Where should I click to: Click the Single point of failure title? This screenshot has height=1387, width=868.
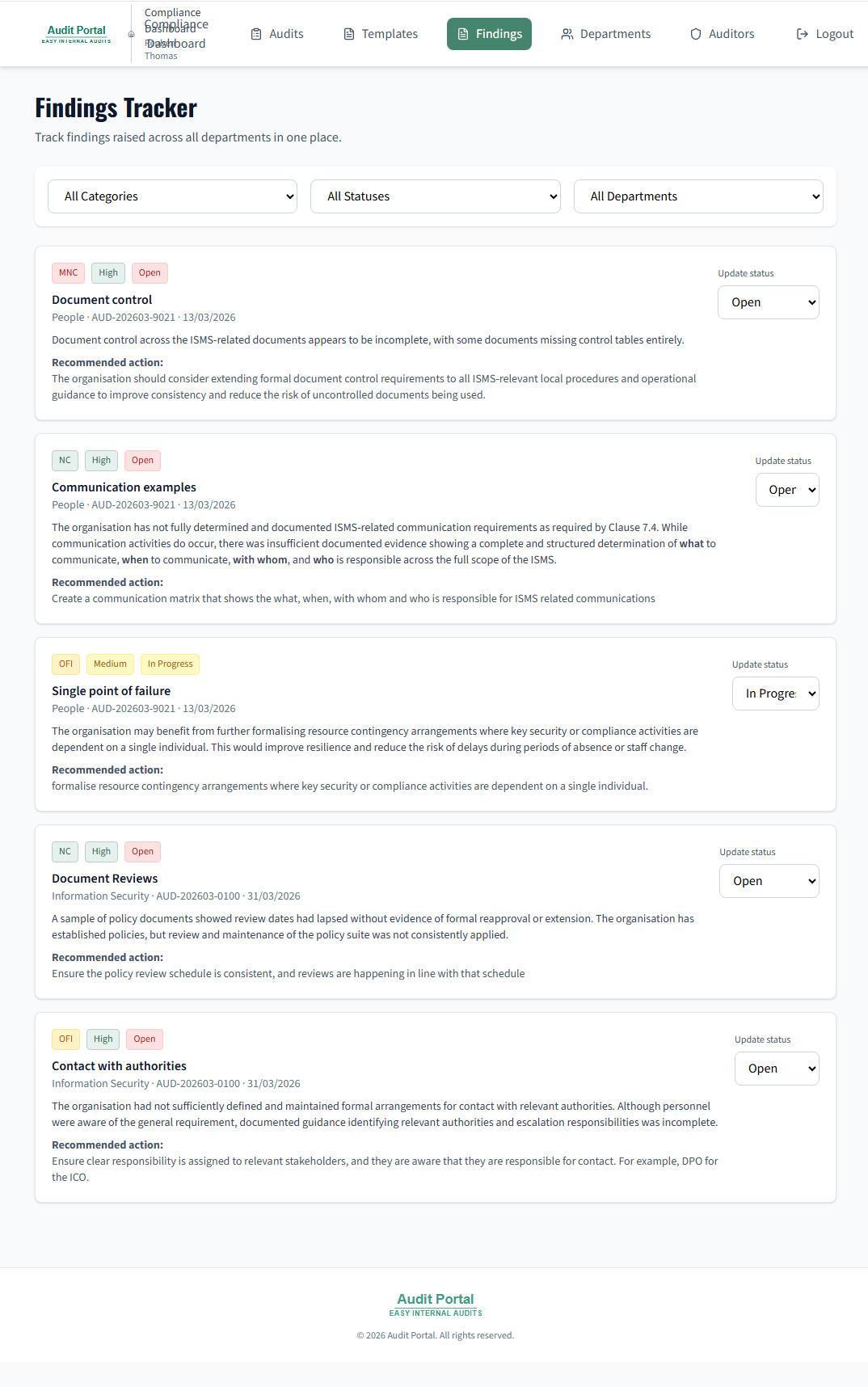[x=111, y=691]
